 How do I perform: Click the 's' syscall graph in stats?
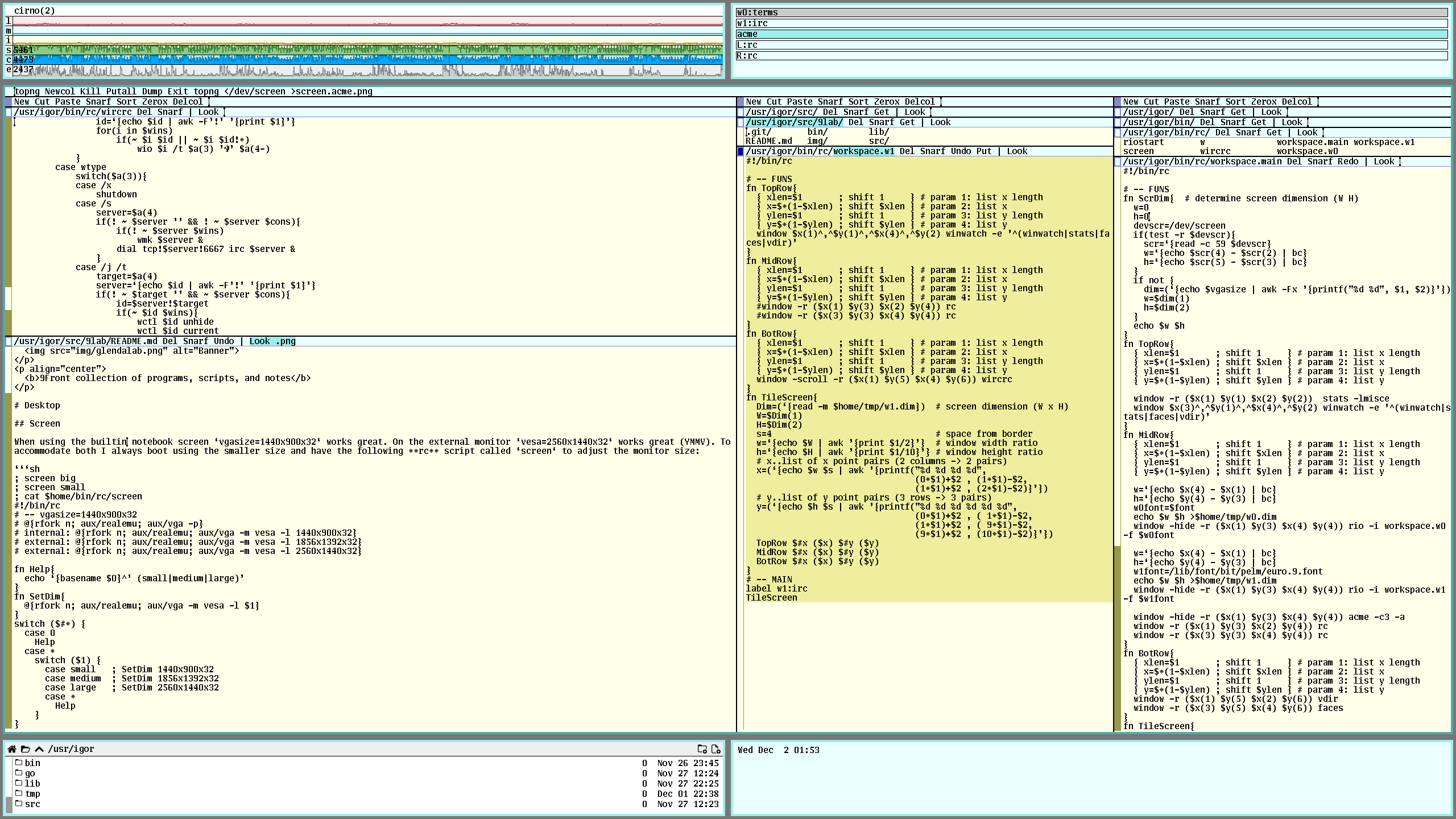[x=367, y=50]
